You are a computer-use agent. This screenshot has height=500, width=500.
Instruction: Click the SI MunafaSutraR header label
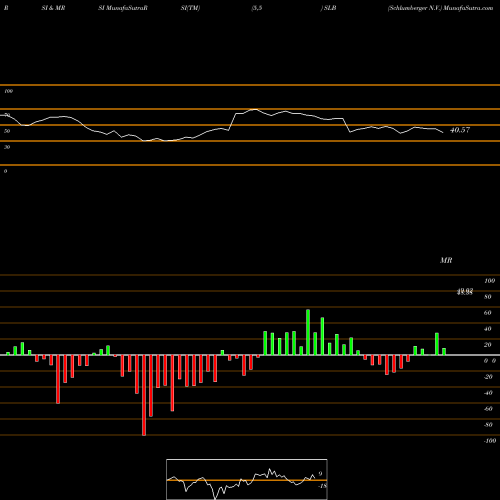[123, 8]
